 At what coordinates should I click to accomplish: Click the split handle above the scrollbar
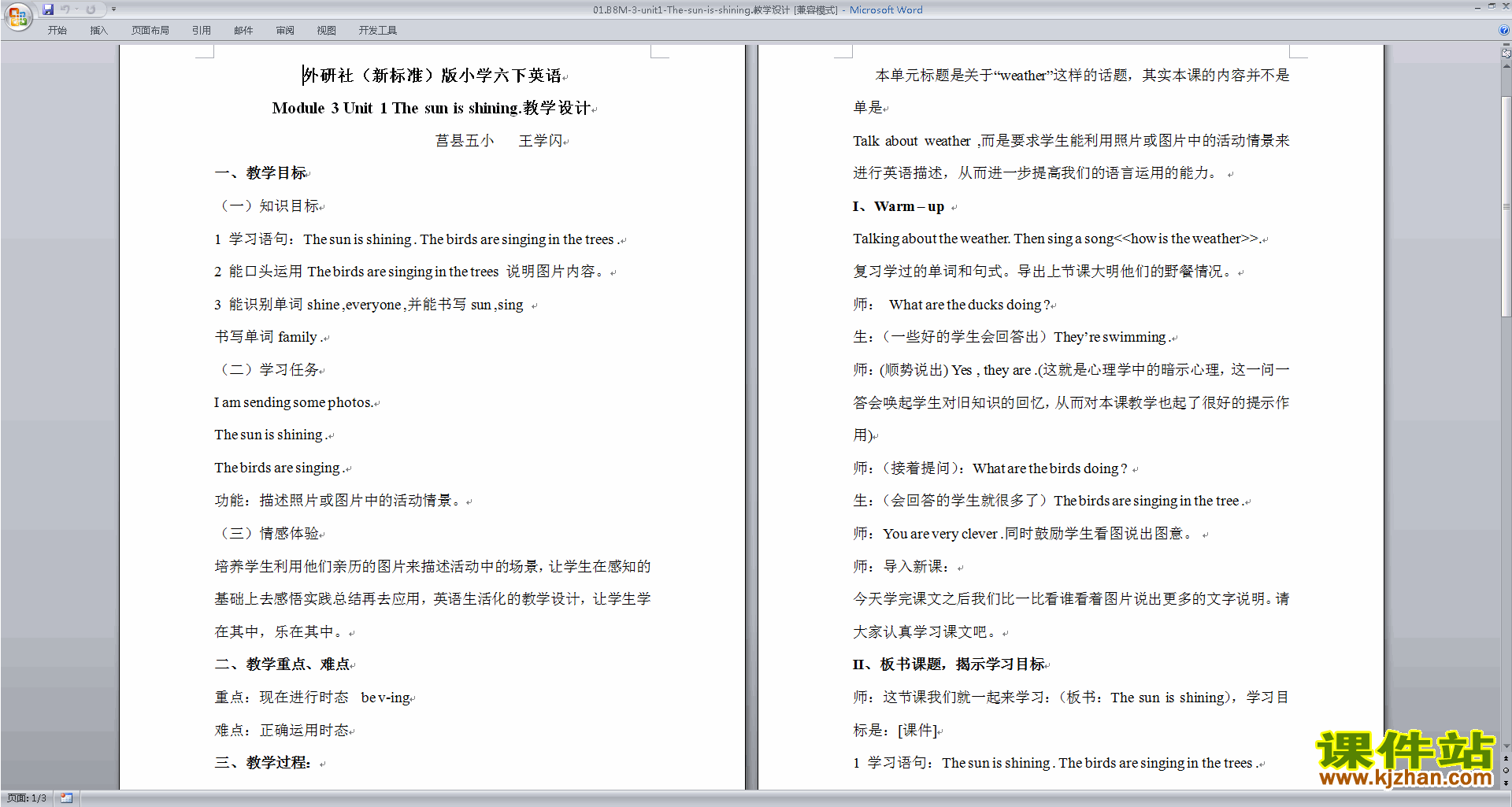coord(1506,44)
